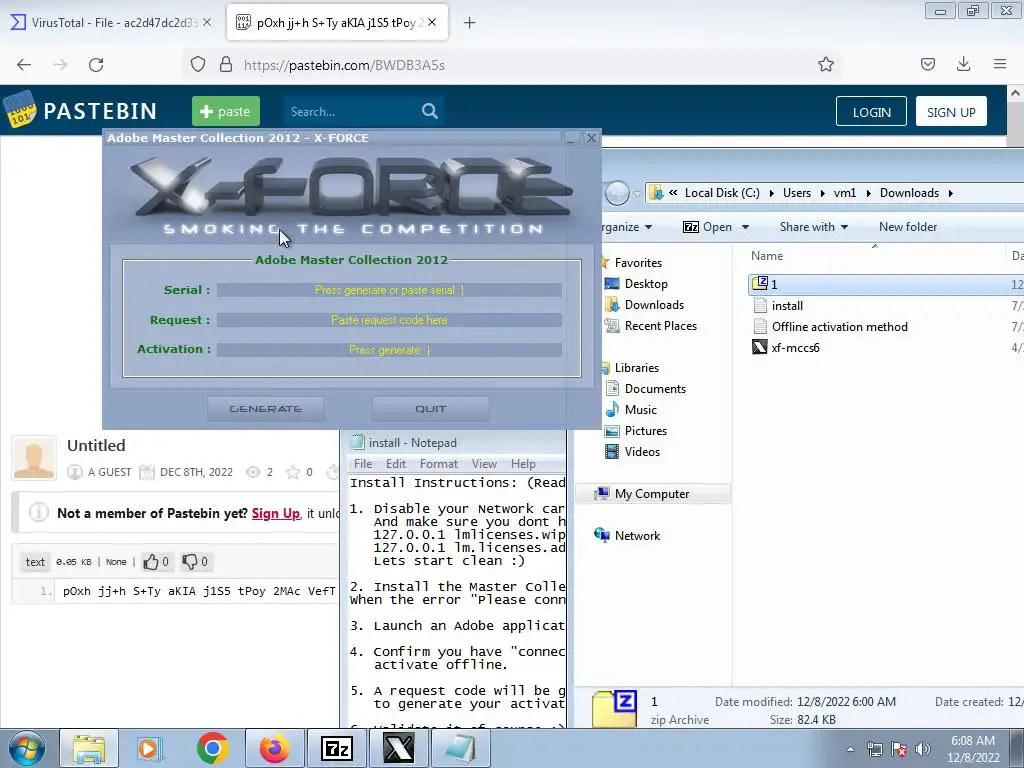Click GENERATE in X-Force keygen
The image size is (1024, 768).
click(x=266, y=409)
